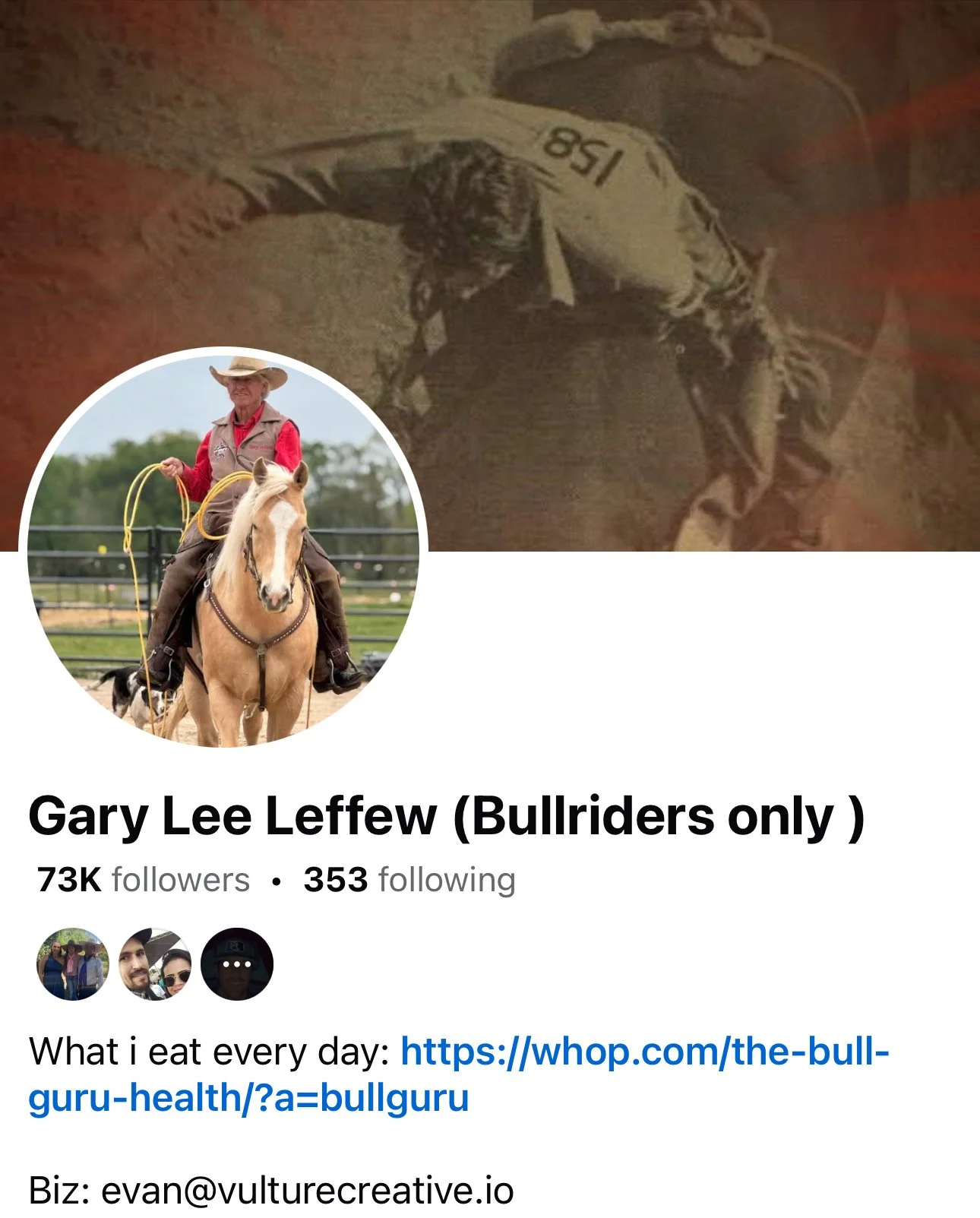Open the circular profile picture of the horseback rider
980x1218 pixels.
click(223, 547)
